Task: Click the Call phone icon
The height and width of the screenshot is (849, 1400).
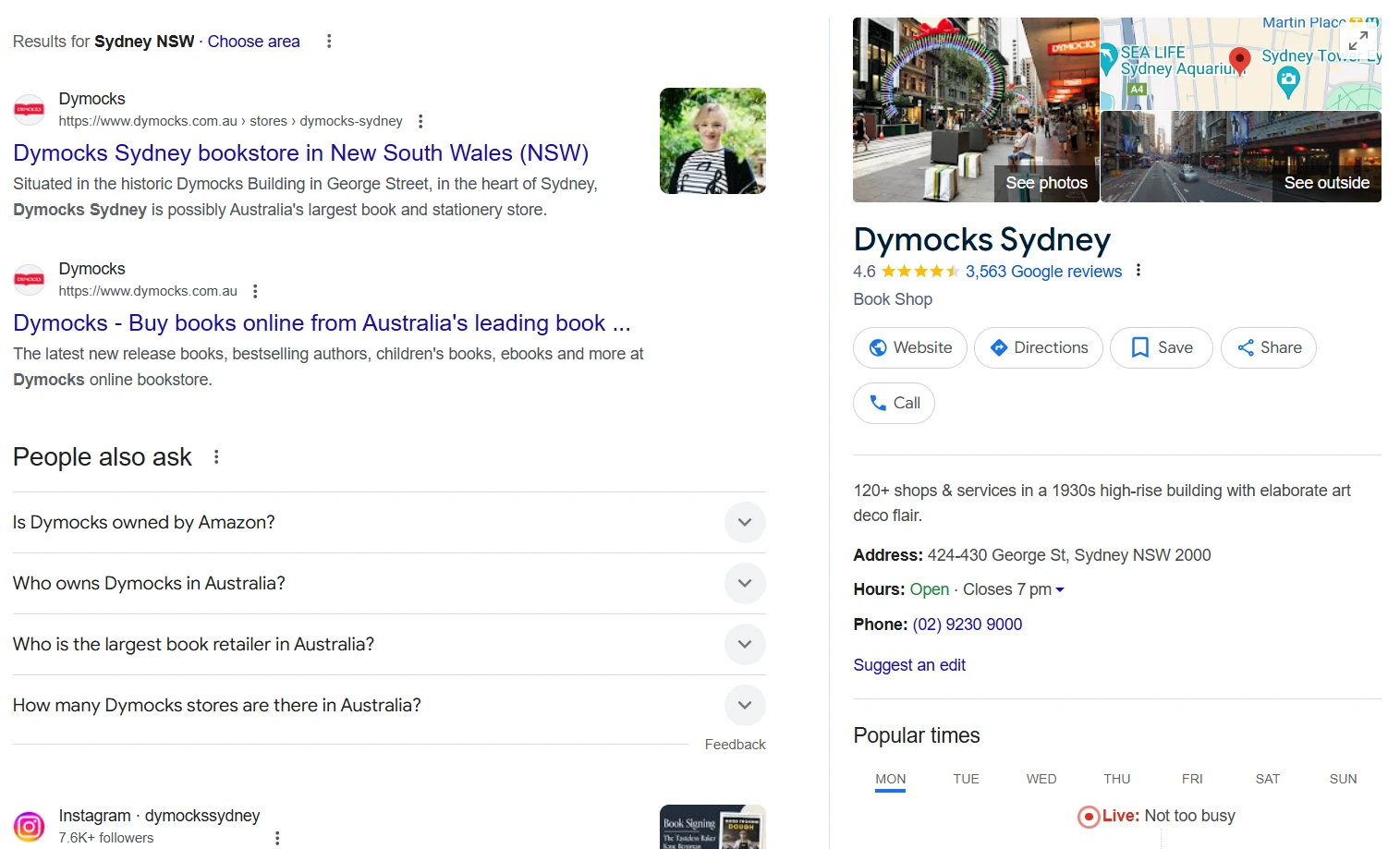Action: point(876,403)
